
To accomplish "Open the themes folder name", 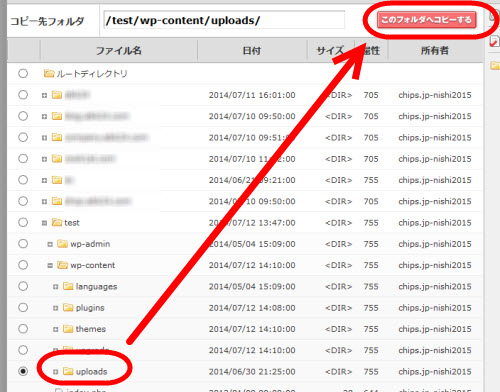I will coord(91,329).
